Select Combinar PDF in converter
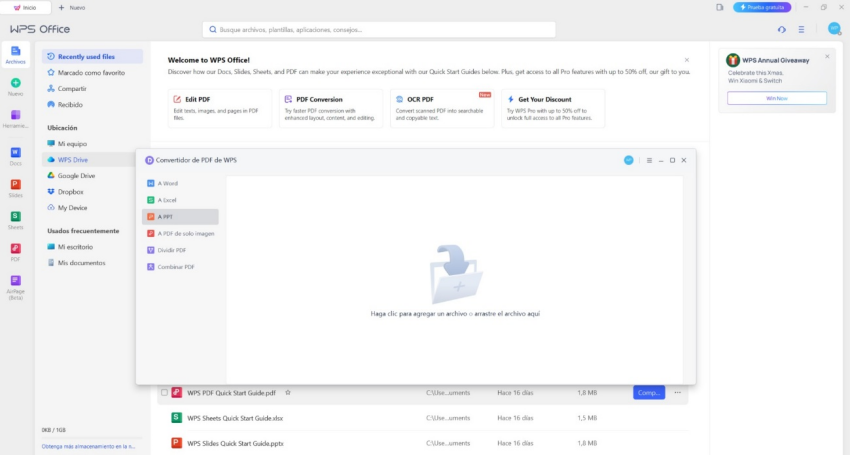The height and width of the screenshot is (455, 850). (180, 267)
